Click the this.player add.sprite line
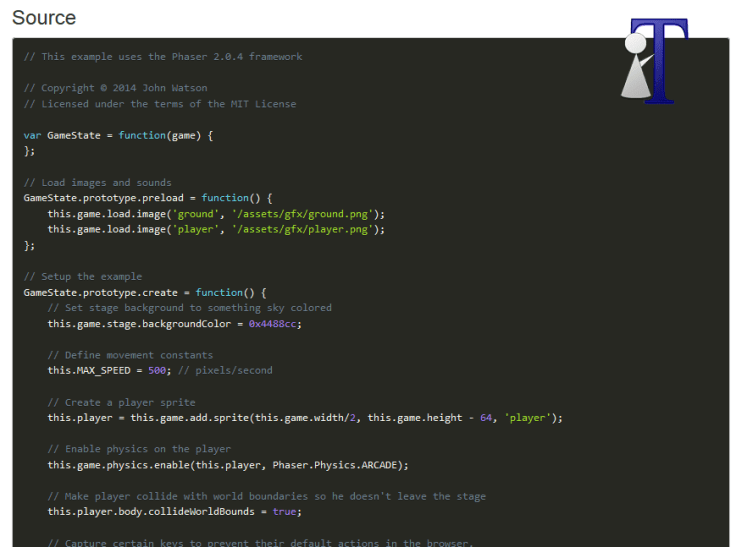Viewport: 736px width, 547px height. 305,418
